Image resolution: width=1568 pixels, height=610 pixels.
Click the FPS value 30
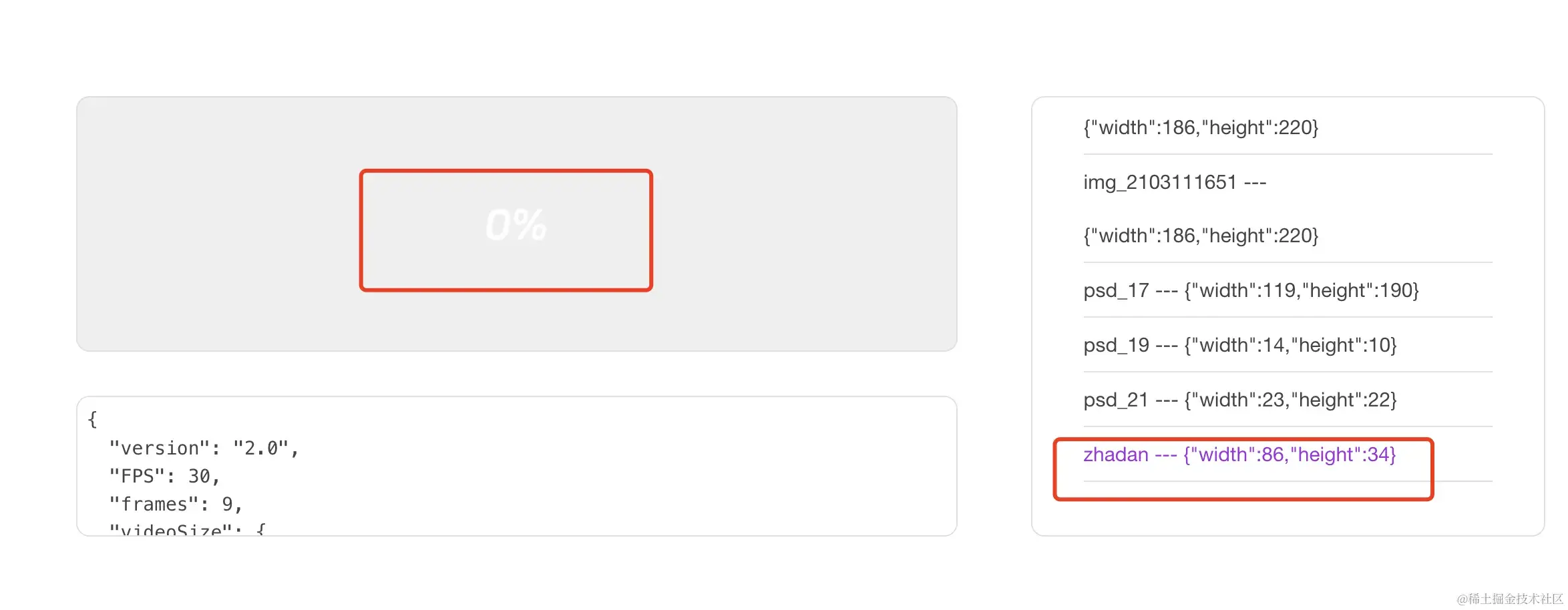199,477
